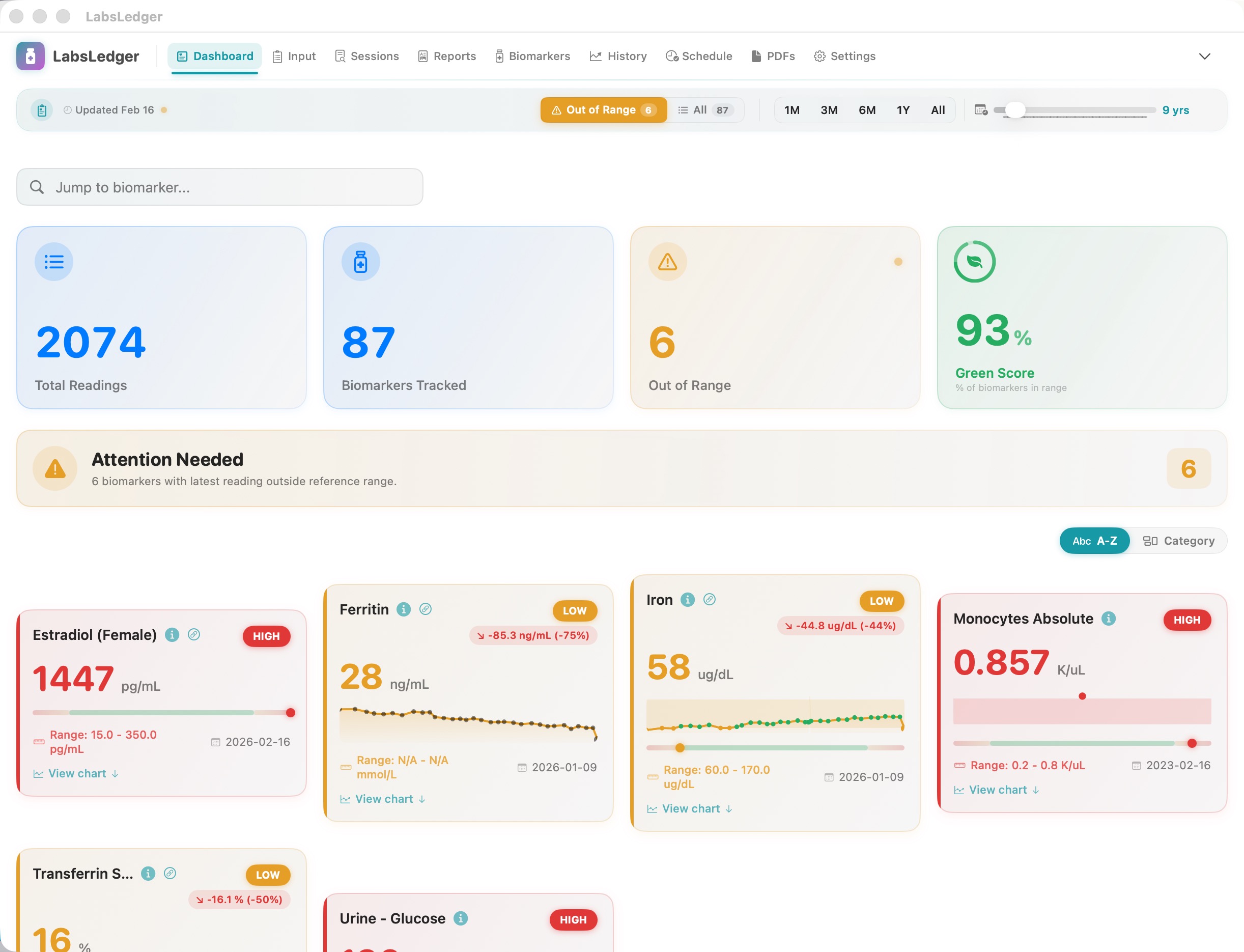Click the link icon next to Iron

click(710, 599)
